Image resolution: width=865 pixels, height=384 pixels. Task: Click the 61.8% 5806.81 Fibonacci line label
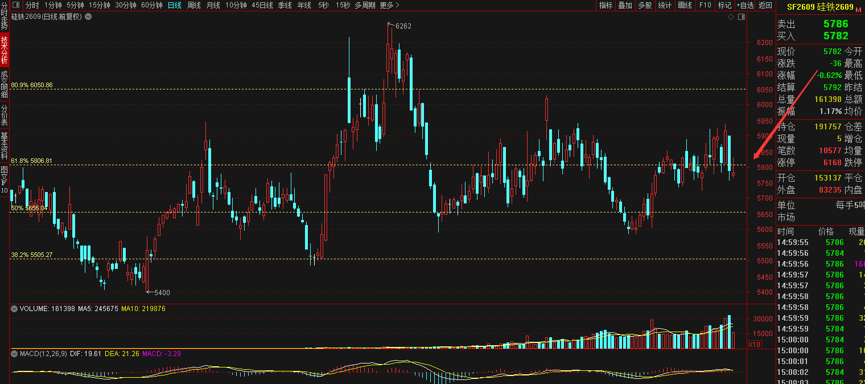[32, 161]
